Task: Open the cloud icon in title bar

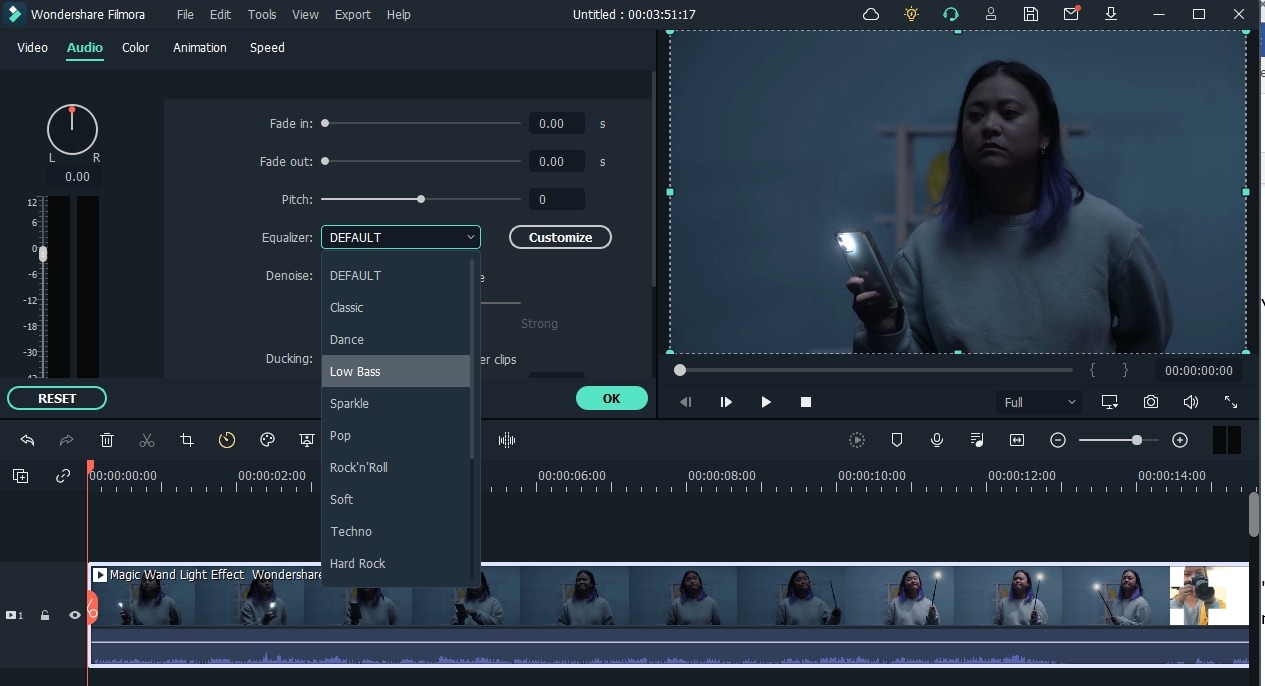Action: click(x=871, y=14)
